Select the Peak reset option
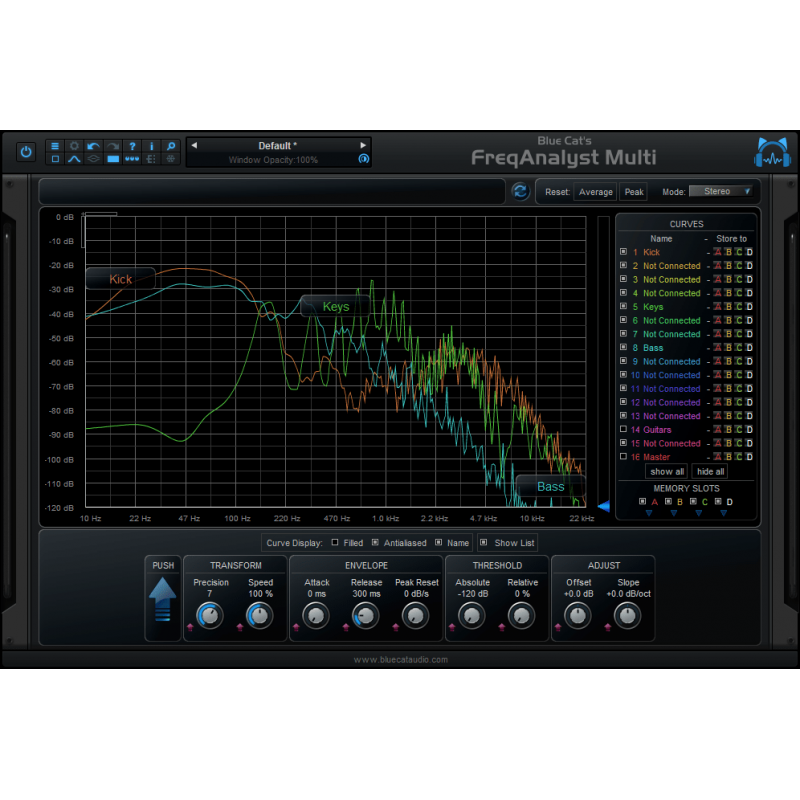Viewport: 800px width, 800px height. (634, 191)
